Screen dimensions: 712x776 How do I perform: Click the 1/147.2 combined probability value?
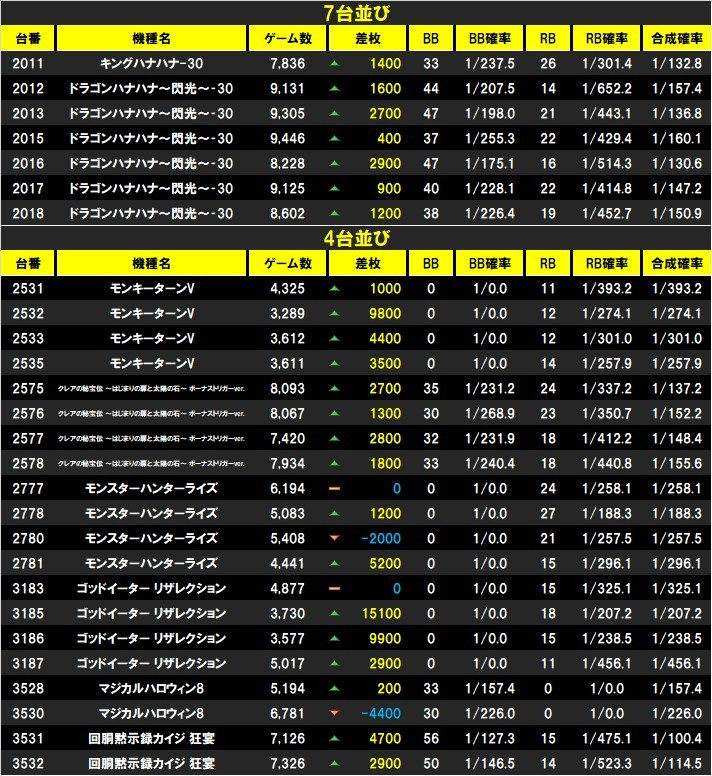[677, 189]
